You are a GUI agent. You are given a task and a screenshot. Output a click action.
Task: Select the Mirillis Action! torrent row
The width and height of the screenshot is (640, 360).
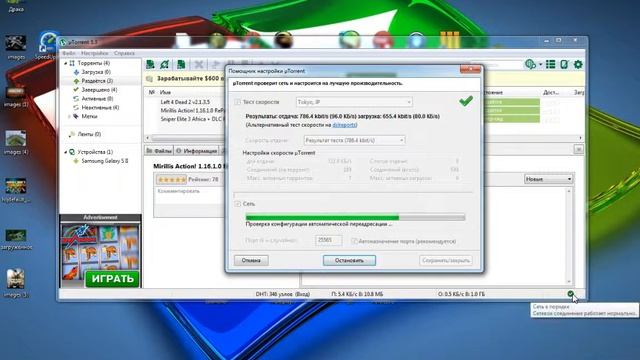[x=192, y=111]
